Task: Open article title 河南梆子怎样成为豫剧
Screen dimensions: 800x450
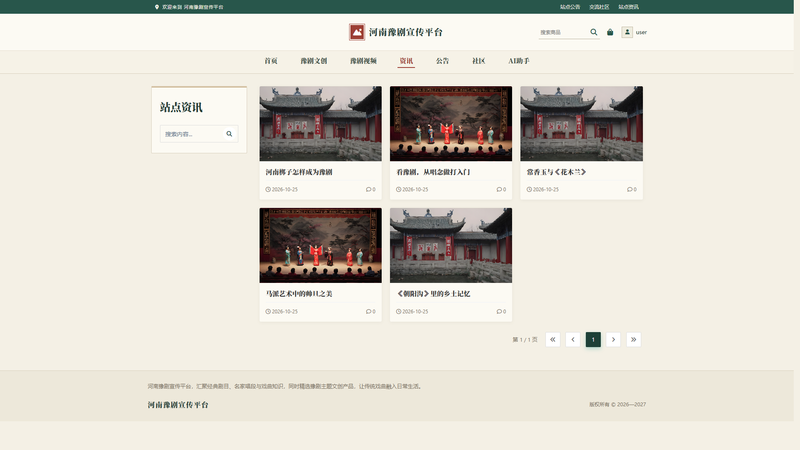Action: tap(299, 172)
